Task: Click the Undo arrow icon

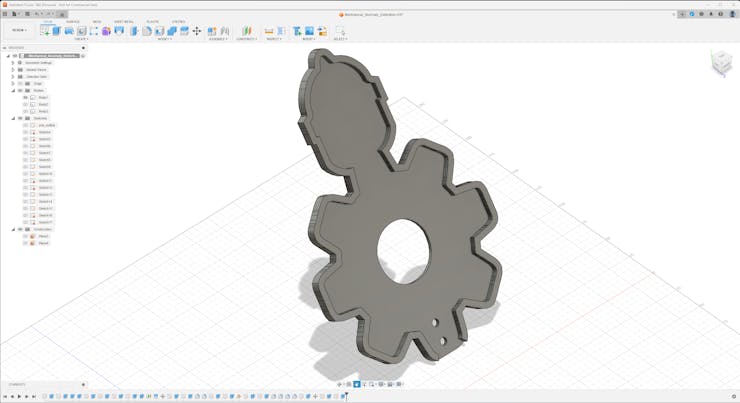Action: pos(37,14)
